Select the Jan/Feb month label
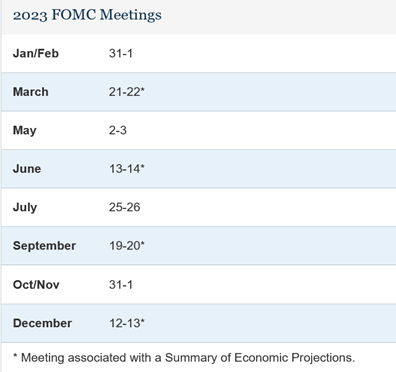The width and height of the screenshot is (396, 372). 36,53
